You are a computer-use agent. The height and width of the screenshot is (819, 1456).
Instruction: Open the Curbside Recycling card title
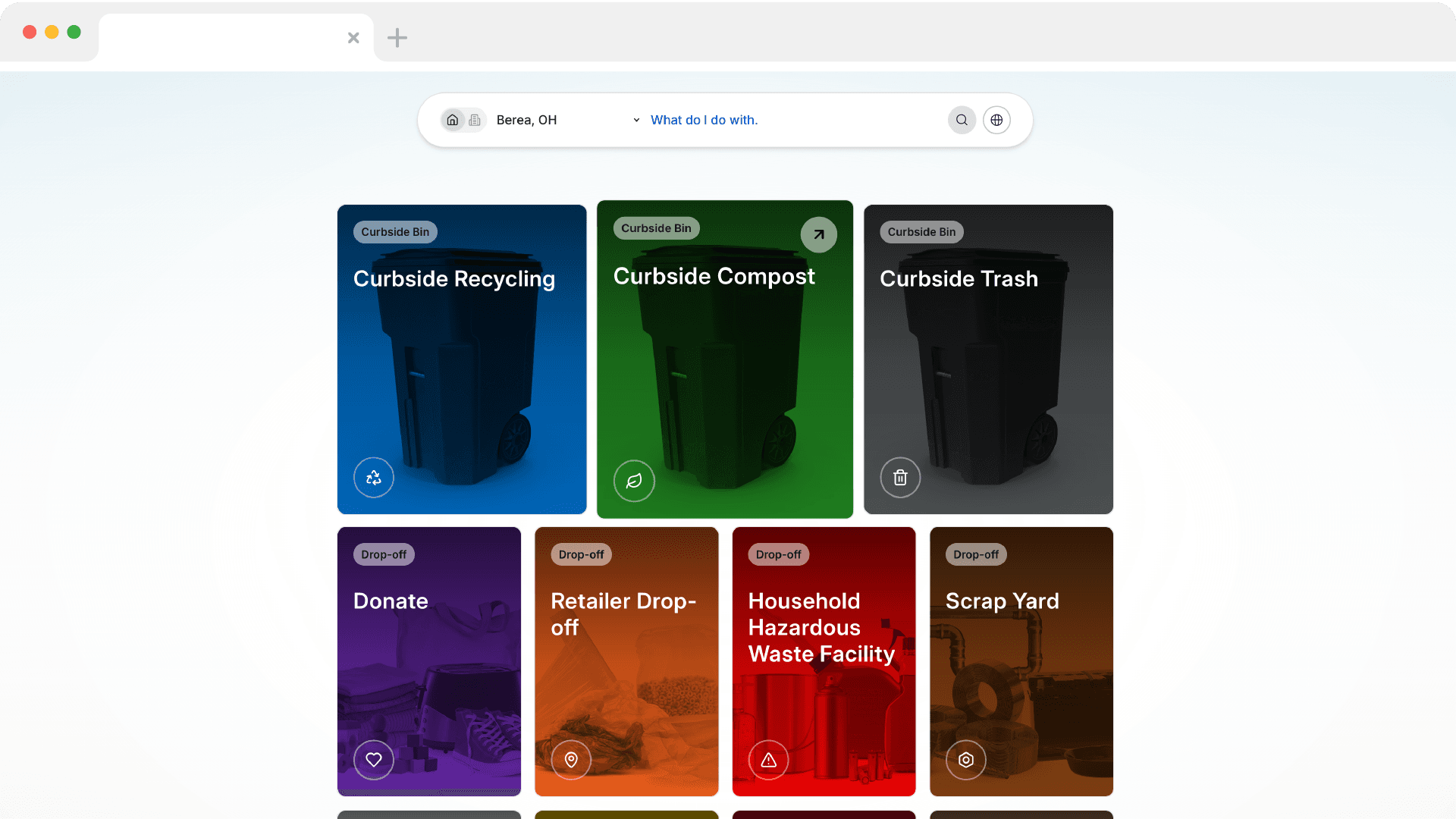point(453,279)
